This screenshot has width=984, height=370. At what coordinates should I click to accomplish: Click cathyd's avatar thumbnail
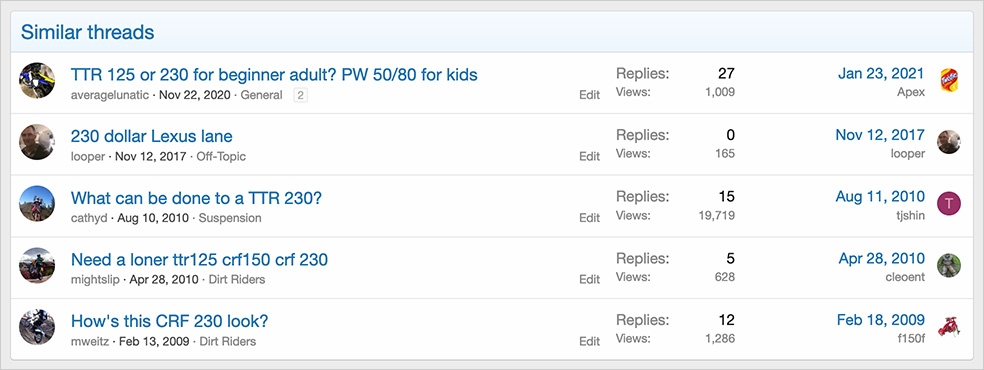coord(37,203)
